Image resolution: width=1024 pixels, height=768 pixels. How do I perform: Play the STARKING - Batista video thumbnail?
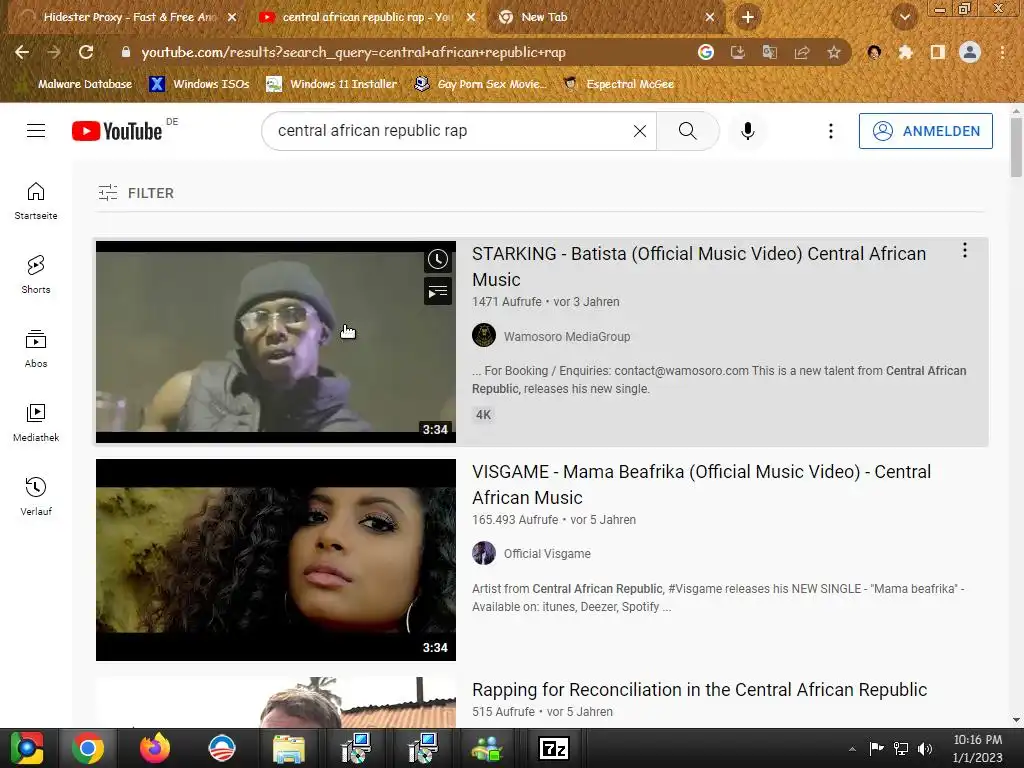pyautogui.click(x=276, y=342)
